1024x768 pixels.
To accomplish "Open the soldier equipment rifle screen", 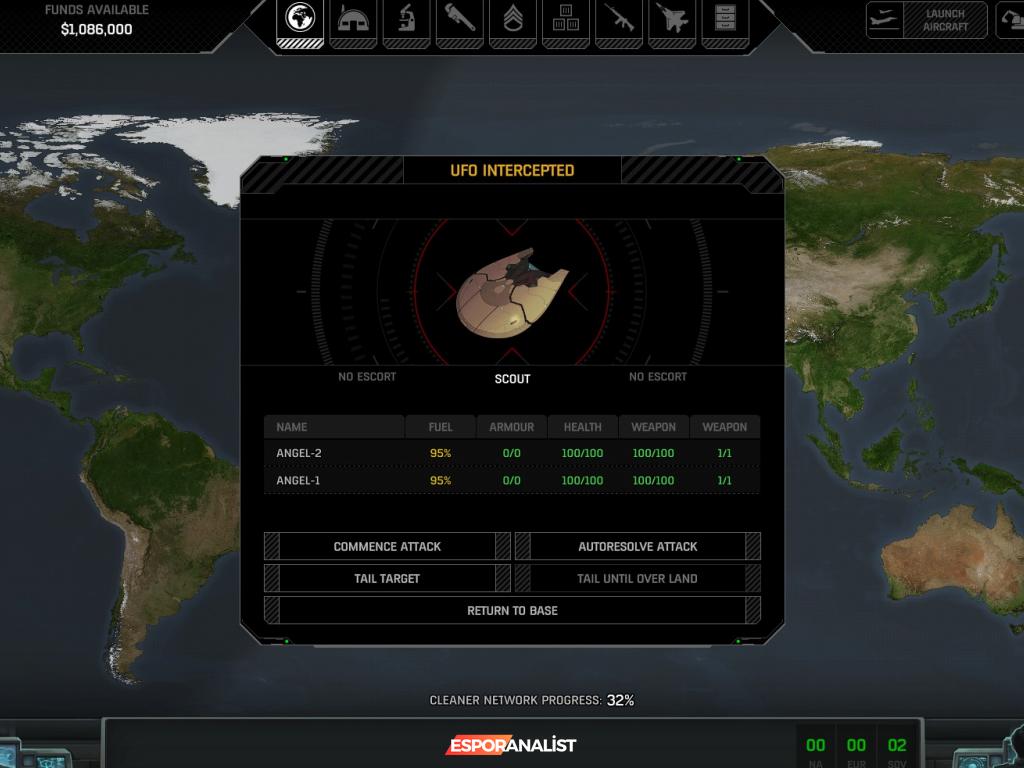I will [x=618, y=19].
